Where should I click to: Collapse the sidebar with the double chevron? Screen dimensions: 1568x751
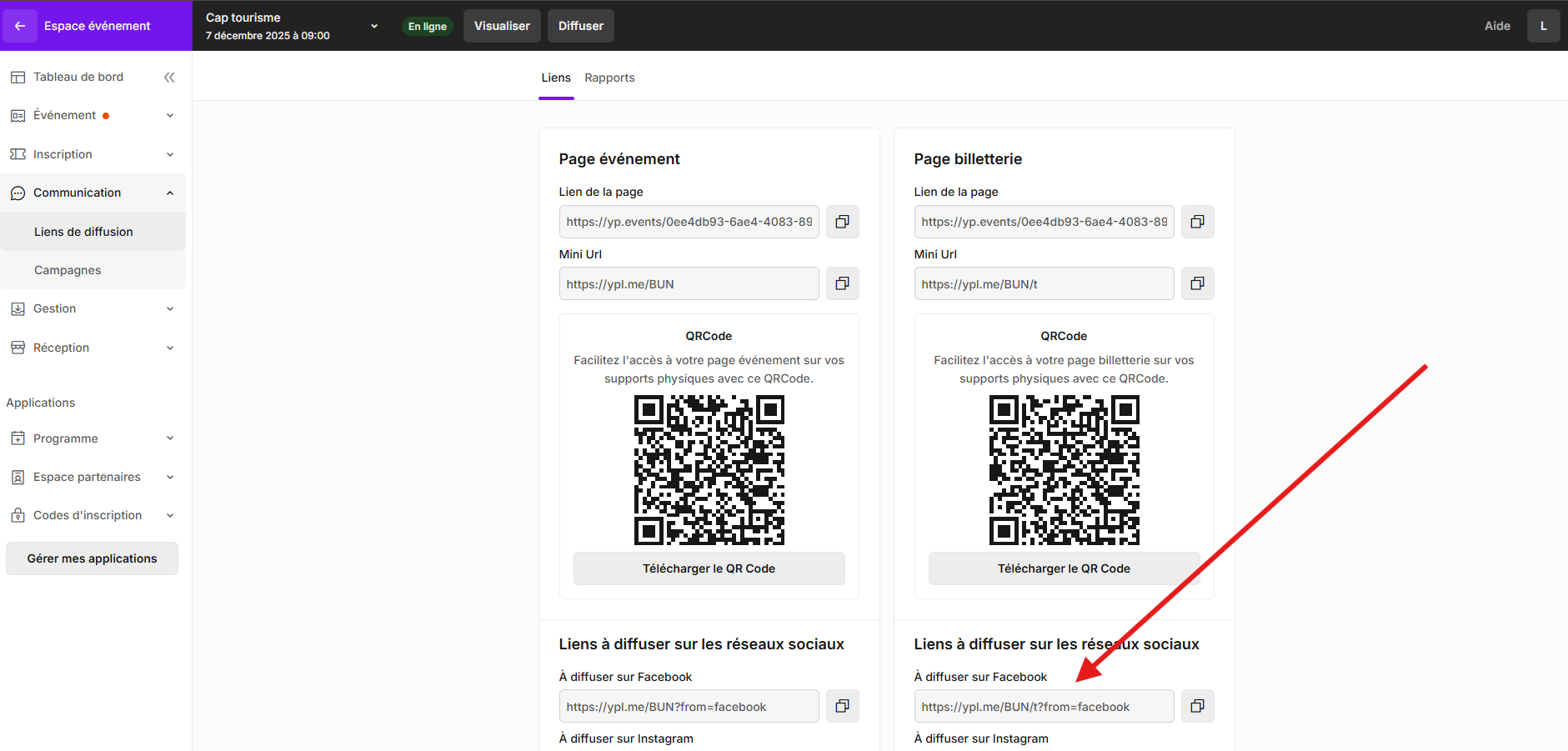point(169,78)
